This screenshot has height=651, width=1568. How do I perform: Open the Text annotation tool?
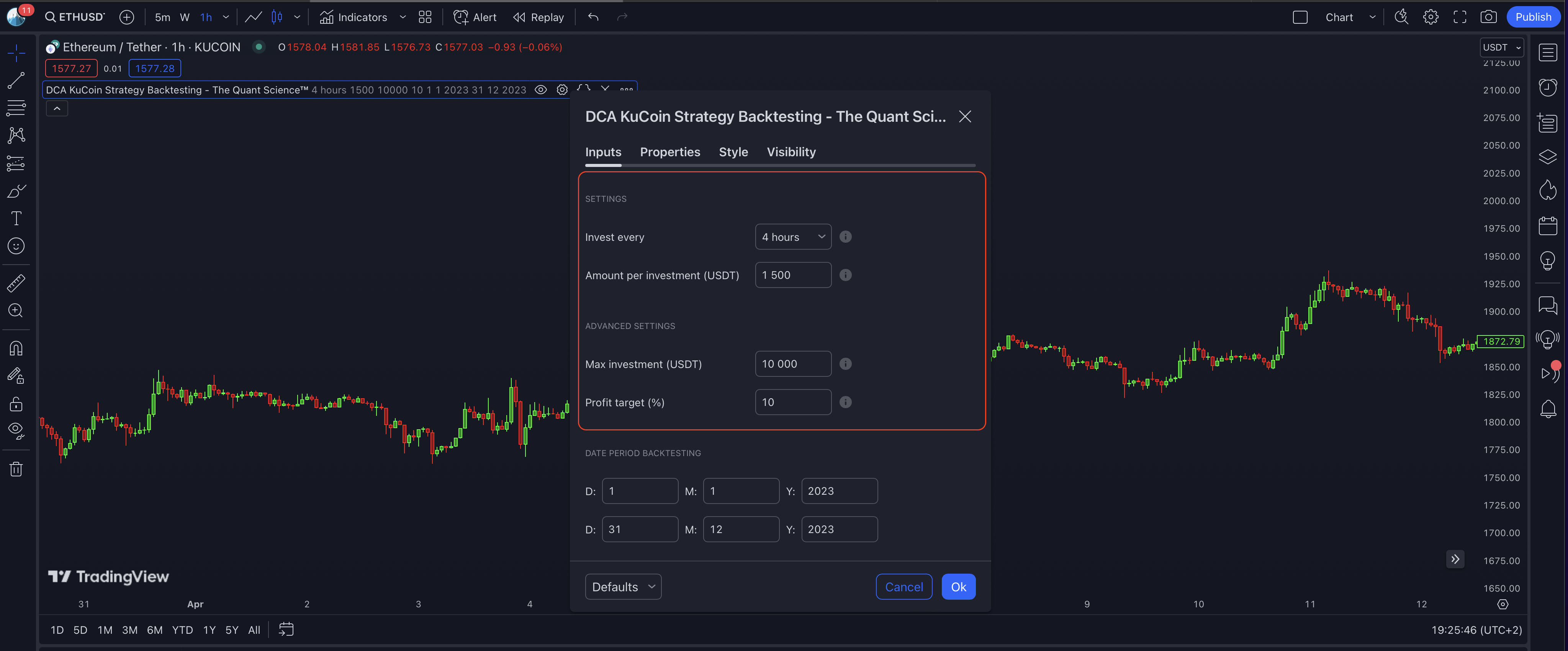coord(16,218)
